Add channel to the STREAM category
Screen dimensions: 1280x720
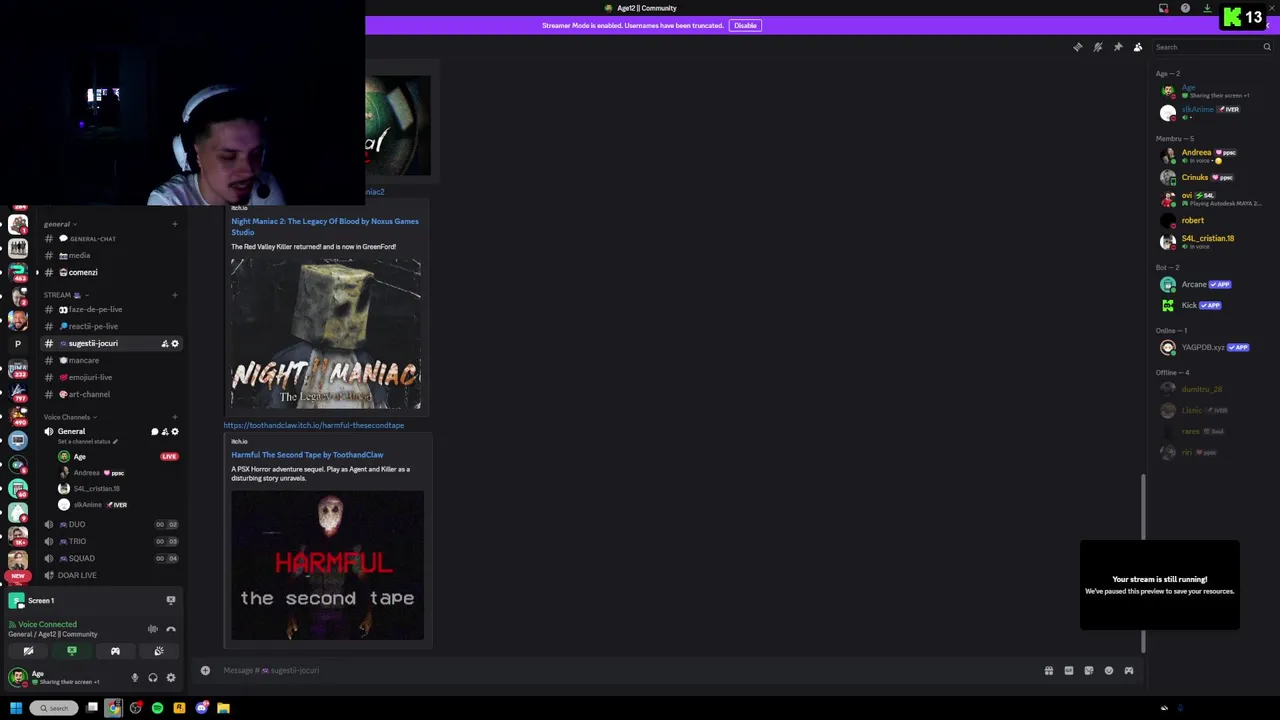coord(175,295)
